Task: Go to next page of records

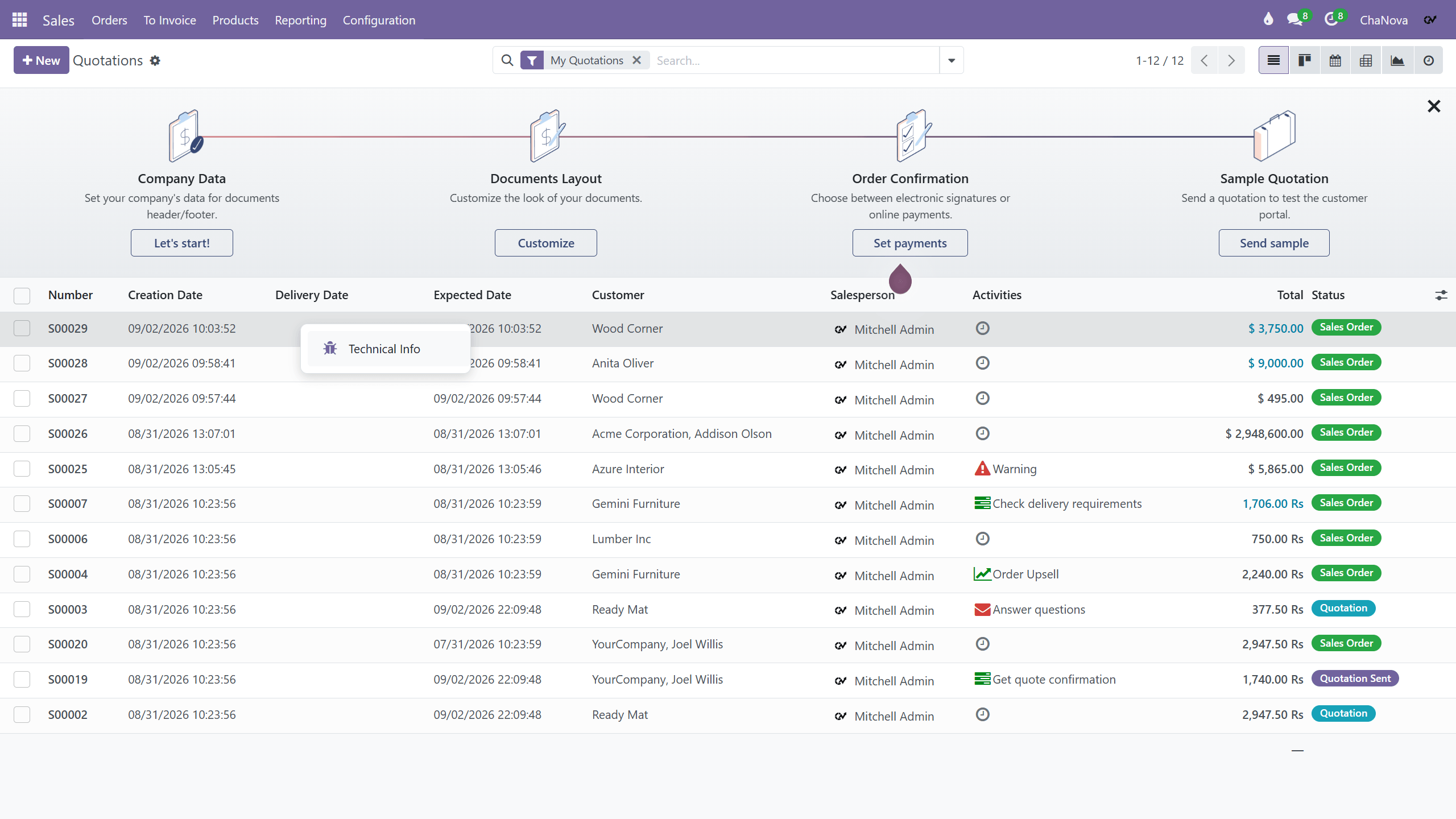Action: tap(1231, 60)
